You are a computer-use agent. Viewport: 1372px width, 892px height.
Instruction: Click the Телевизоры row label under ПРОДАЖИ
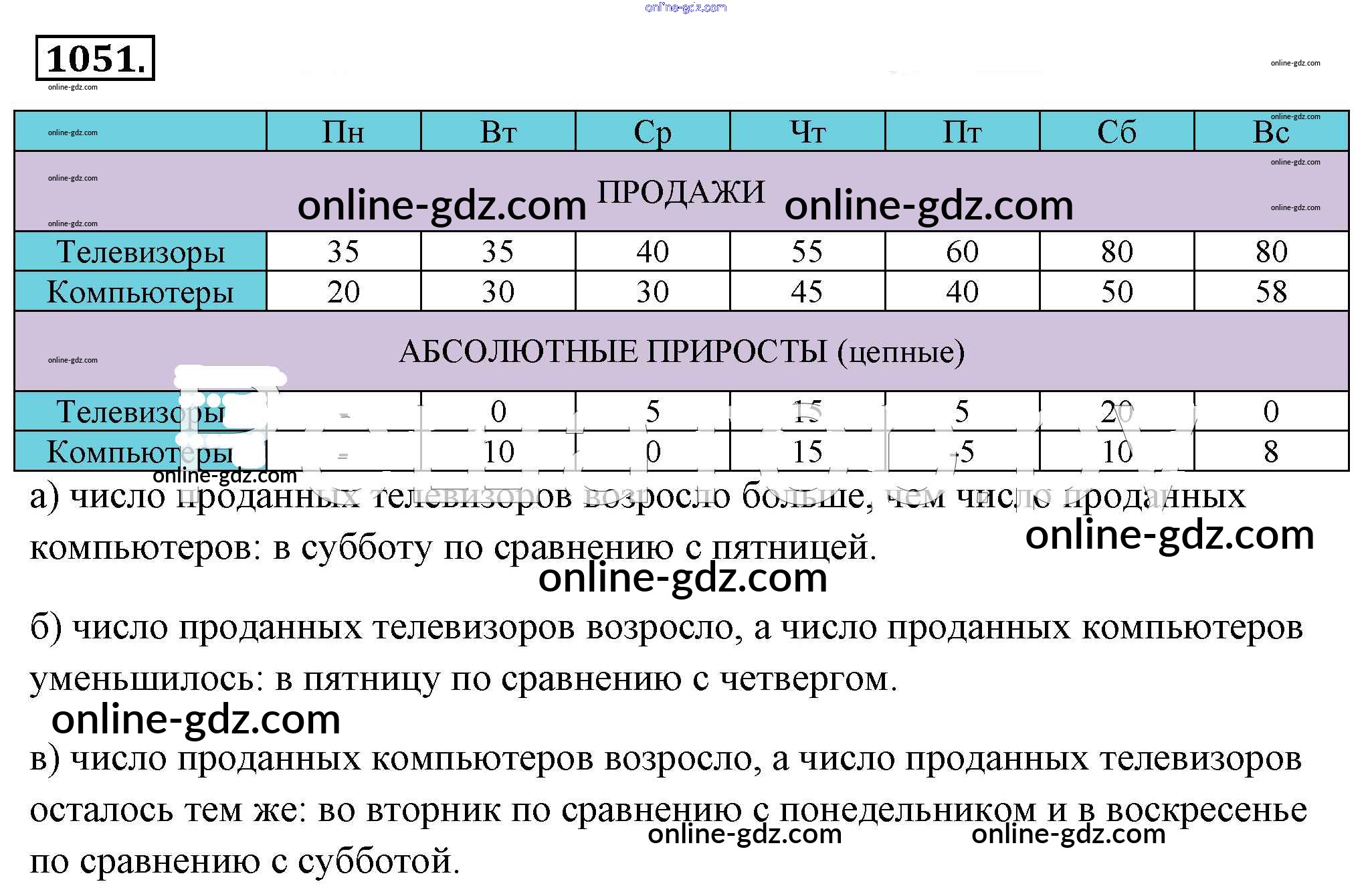[140, 252]
